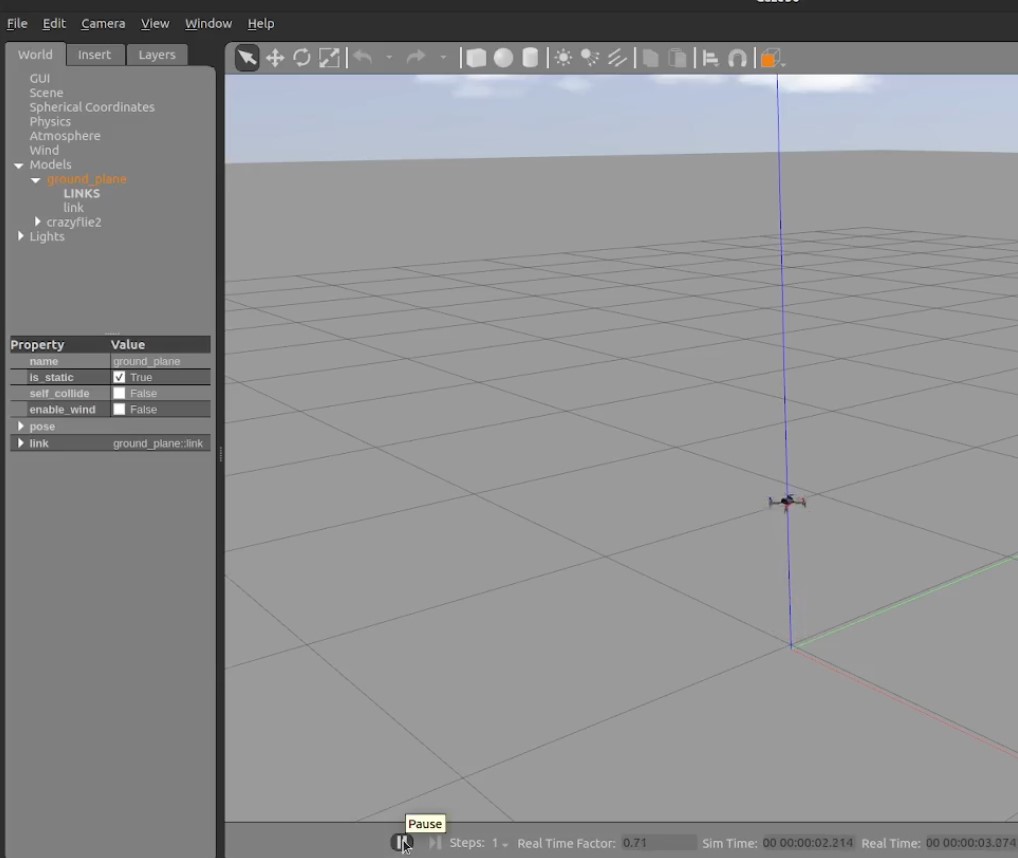The height and width of the screenshot is (858, 1018).
Task: Switch to the Layers tab
Action: coord(156,55)
